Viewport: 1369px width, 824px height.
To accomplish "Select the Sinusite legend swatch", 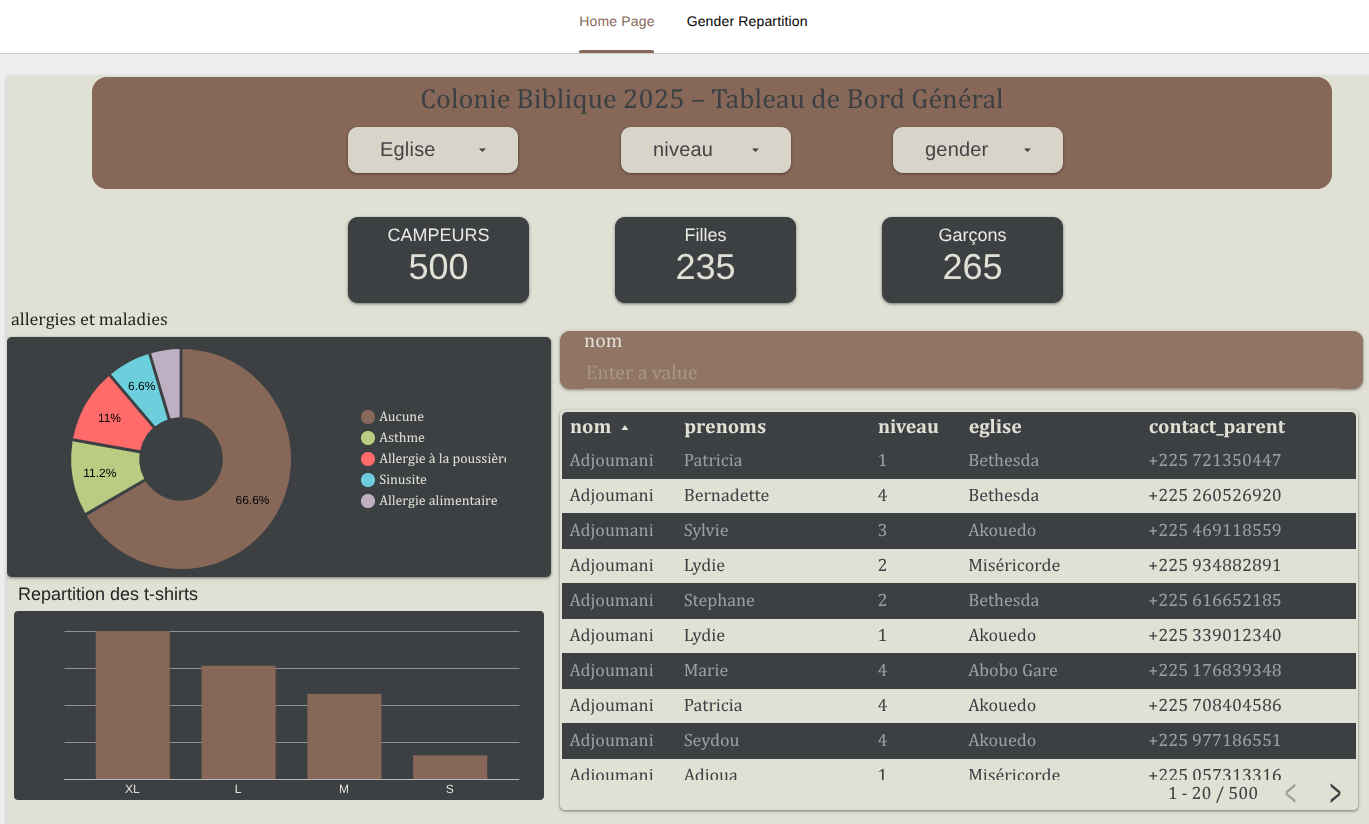I will 368,480.
